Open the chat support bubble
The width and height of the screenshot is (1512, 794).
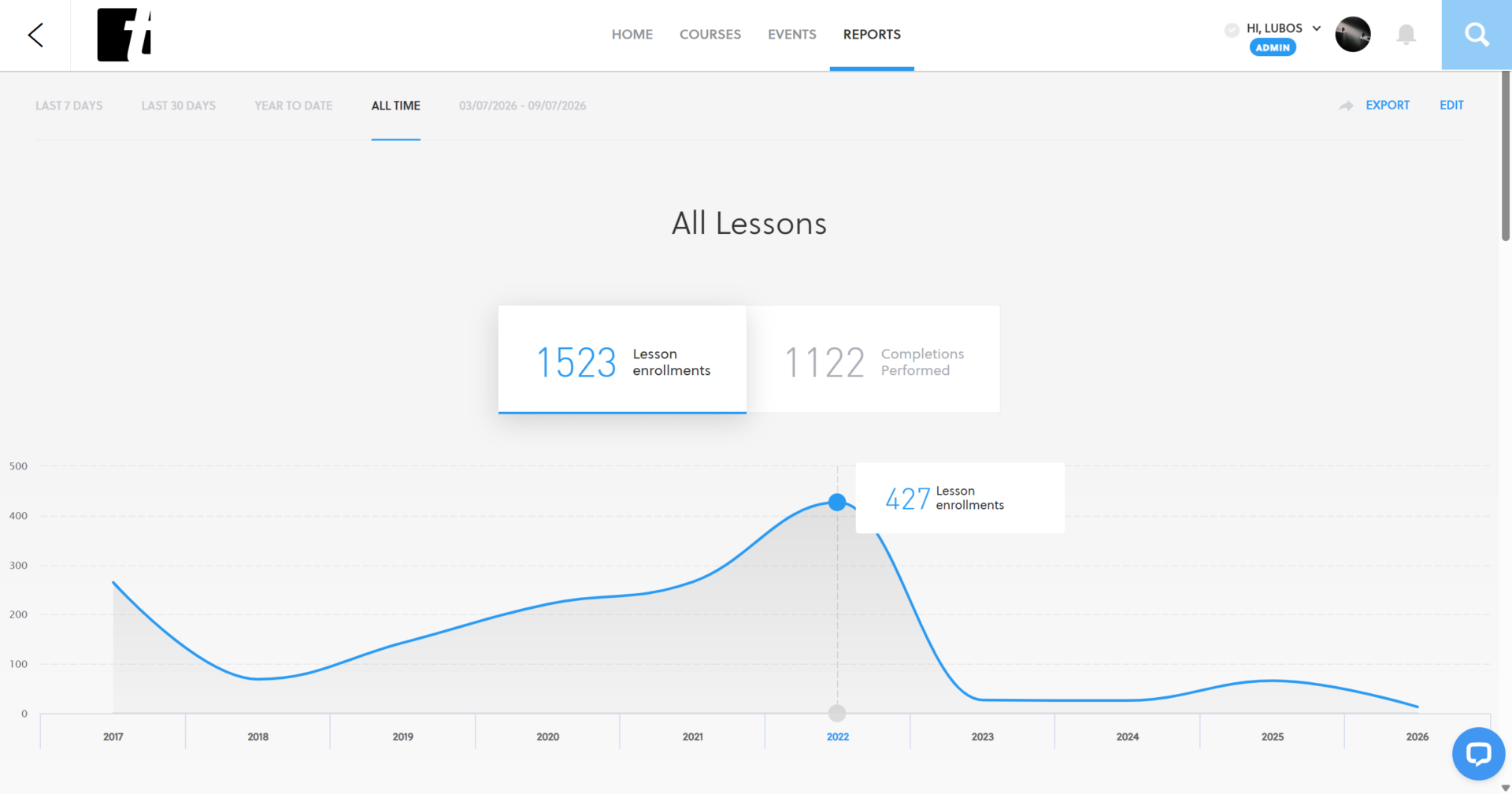tap(1478, 754)
